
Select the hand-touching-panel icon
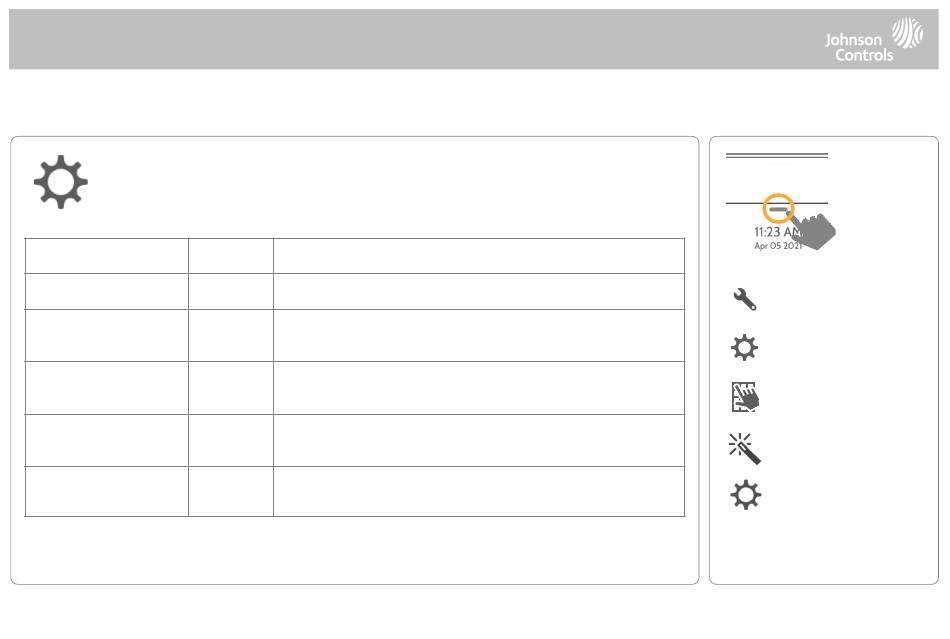tap(745, 397)
